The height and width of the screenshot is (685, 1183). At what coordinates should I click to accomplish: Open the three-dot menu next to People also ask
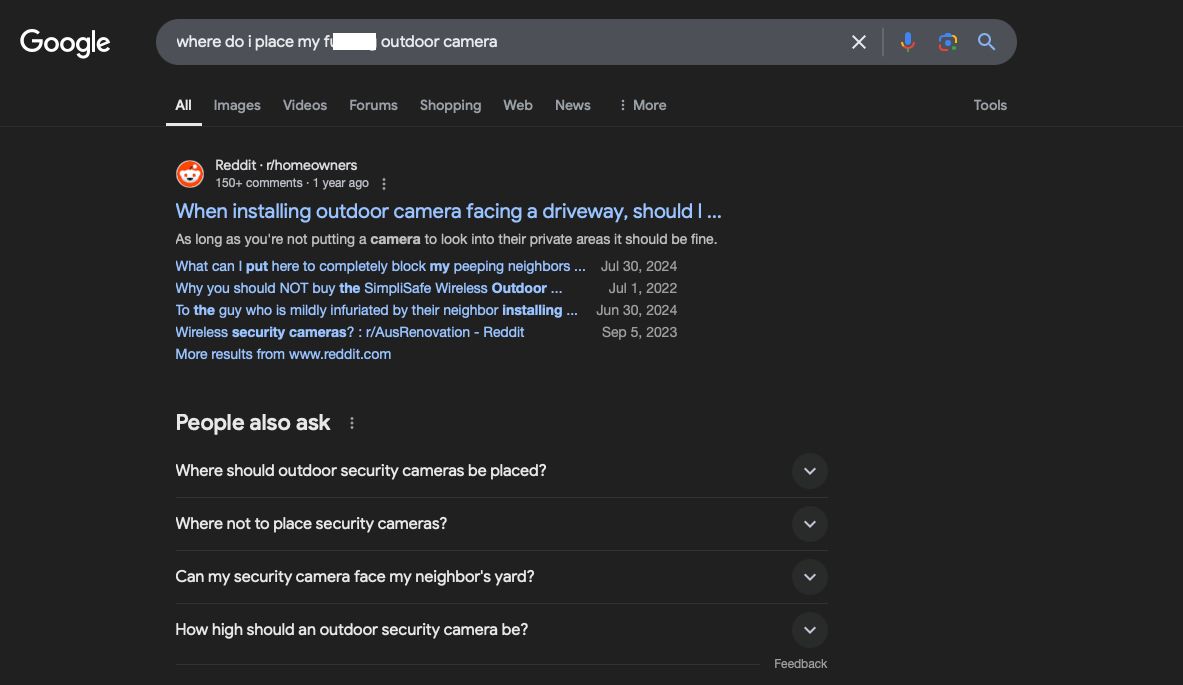point(351,423)
